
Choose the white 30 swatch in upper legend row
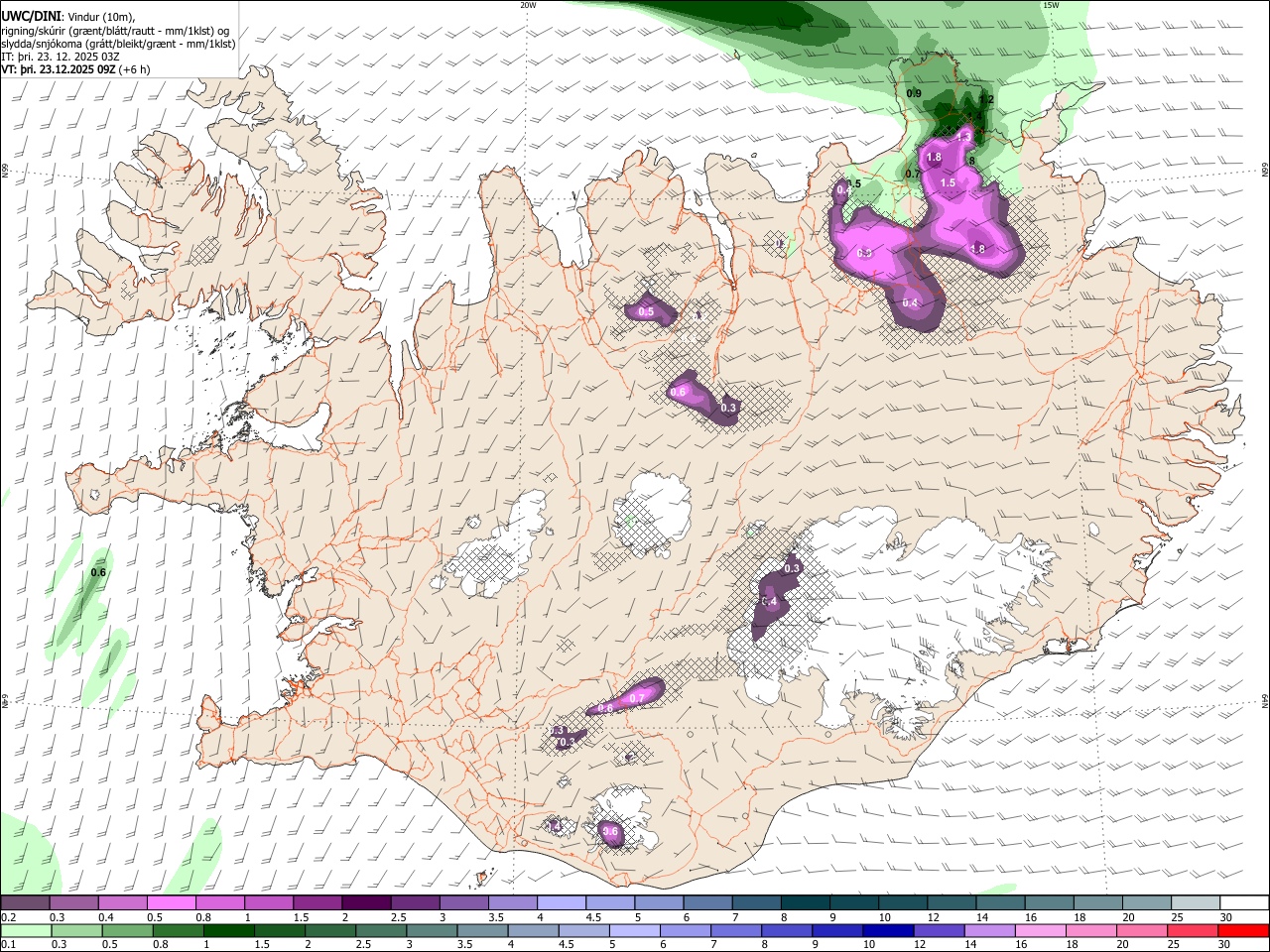1245,902
